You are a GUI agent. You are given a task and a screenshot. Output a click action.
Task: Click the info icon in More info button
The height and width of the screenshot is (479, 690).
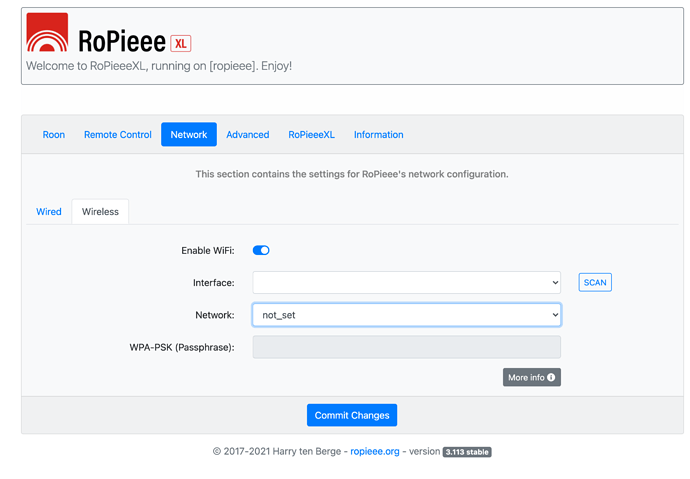click(551, 377)
